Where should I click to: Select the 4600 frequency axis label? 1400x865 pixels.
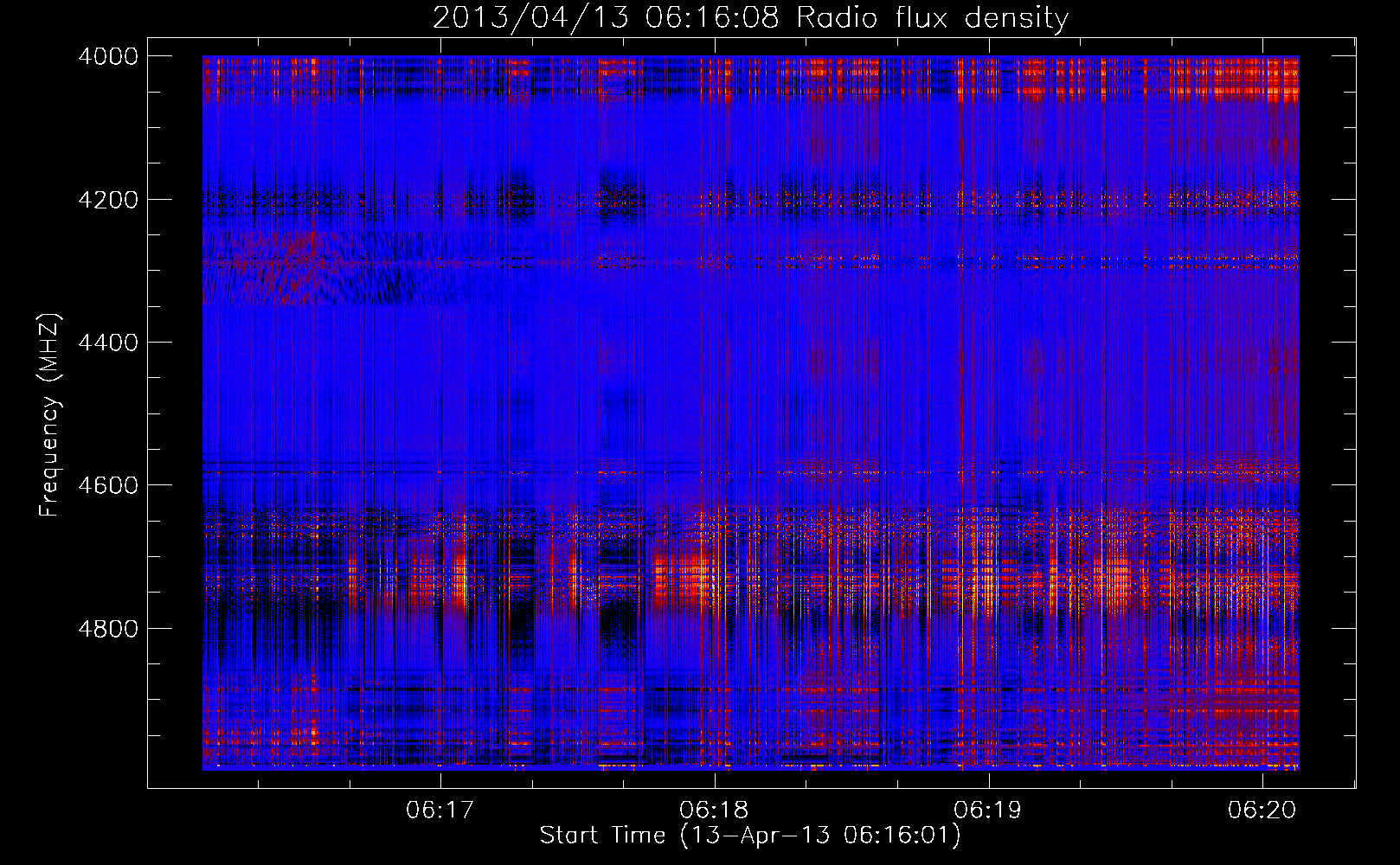pos(108,485)
